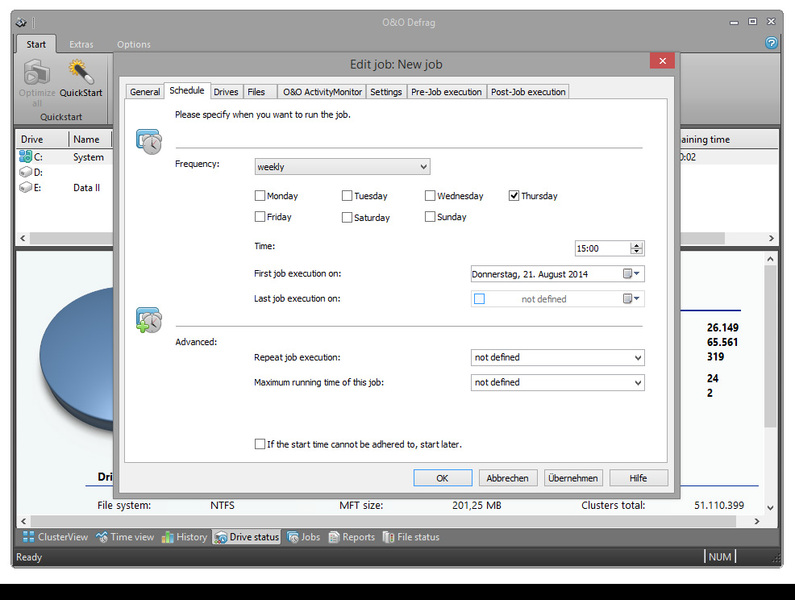Image resolution: width=795 pixels, height=600 pixels.
Task: Click the vertical scrollbar in drive status pane
Action: point(770,345)
